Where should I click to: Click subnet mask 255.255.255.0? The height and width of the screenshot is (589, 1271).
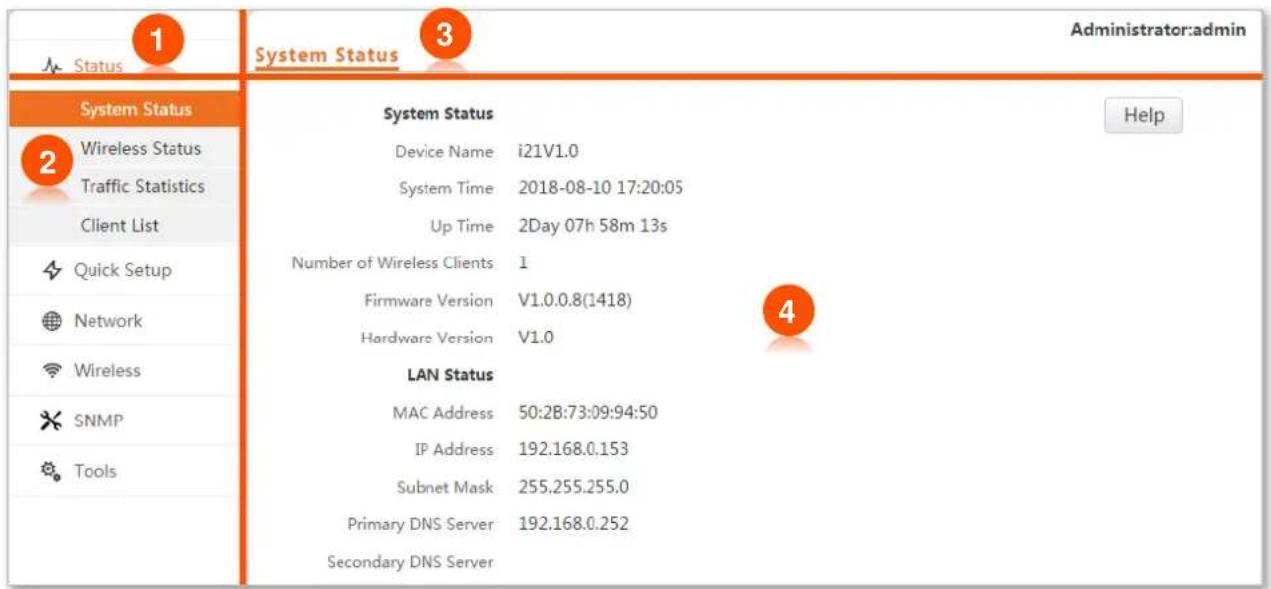pyautogui.click(x=573, y=488)
